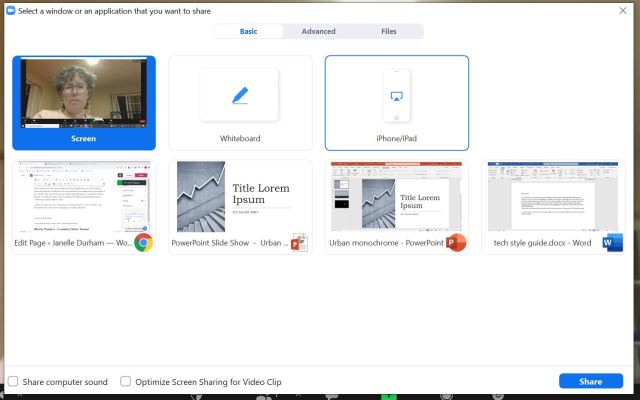Go to the Files tab

coord(389,31)
